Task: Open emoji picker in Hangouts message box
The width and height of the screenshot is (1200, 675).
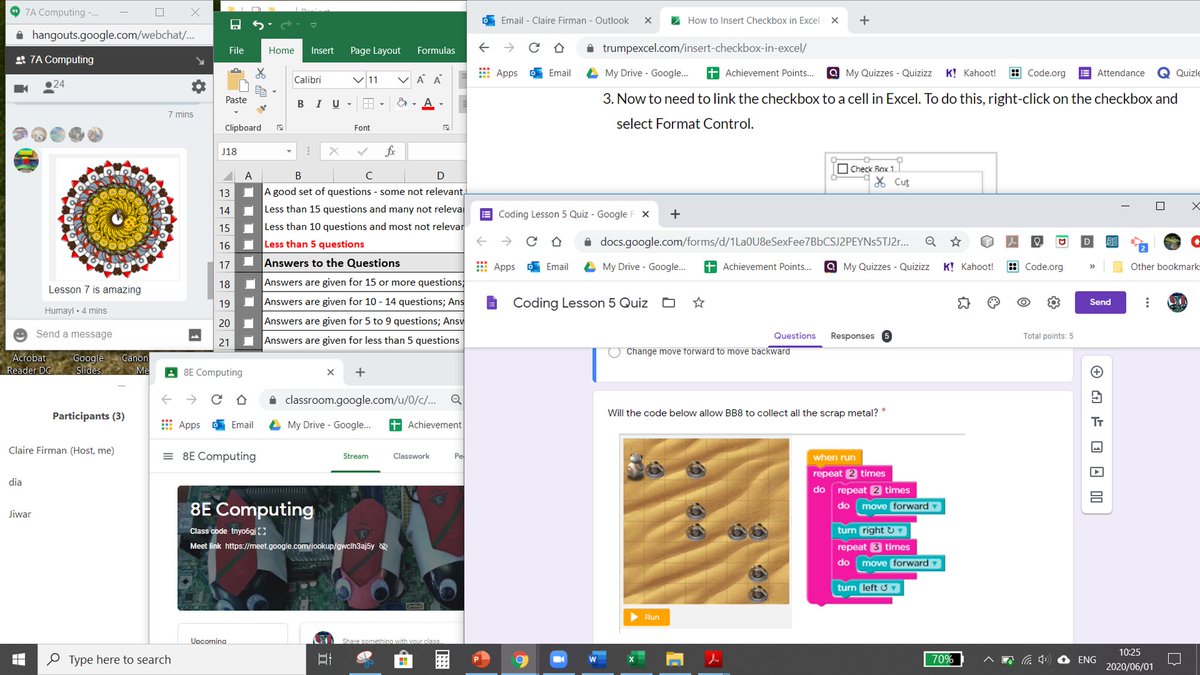Action: click(x=19, y=334)
